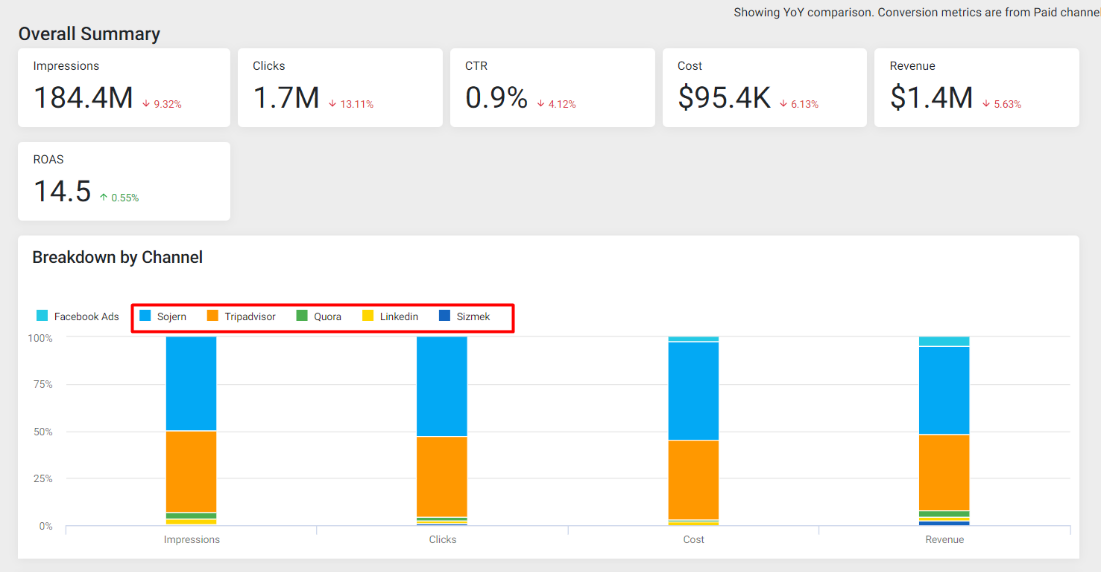Click the Breakdown by Channel heading
1101x572 pixels.
[117, 258]
